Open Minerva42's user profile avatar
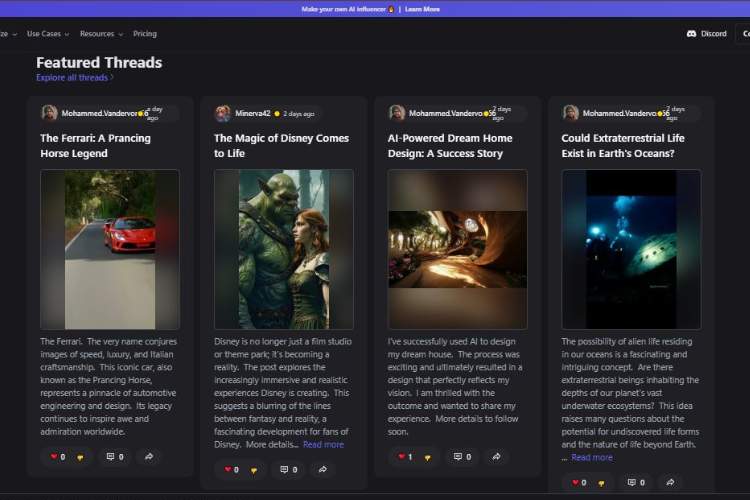750x500 pixels. [223, 113]
